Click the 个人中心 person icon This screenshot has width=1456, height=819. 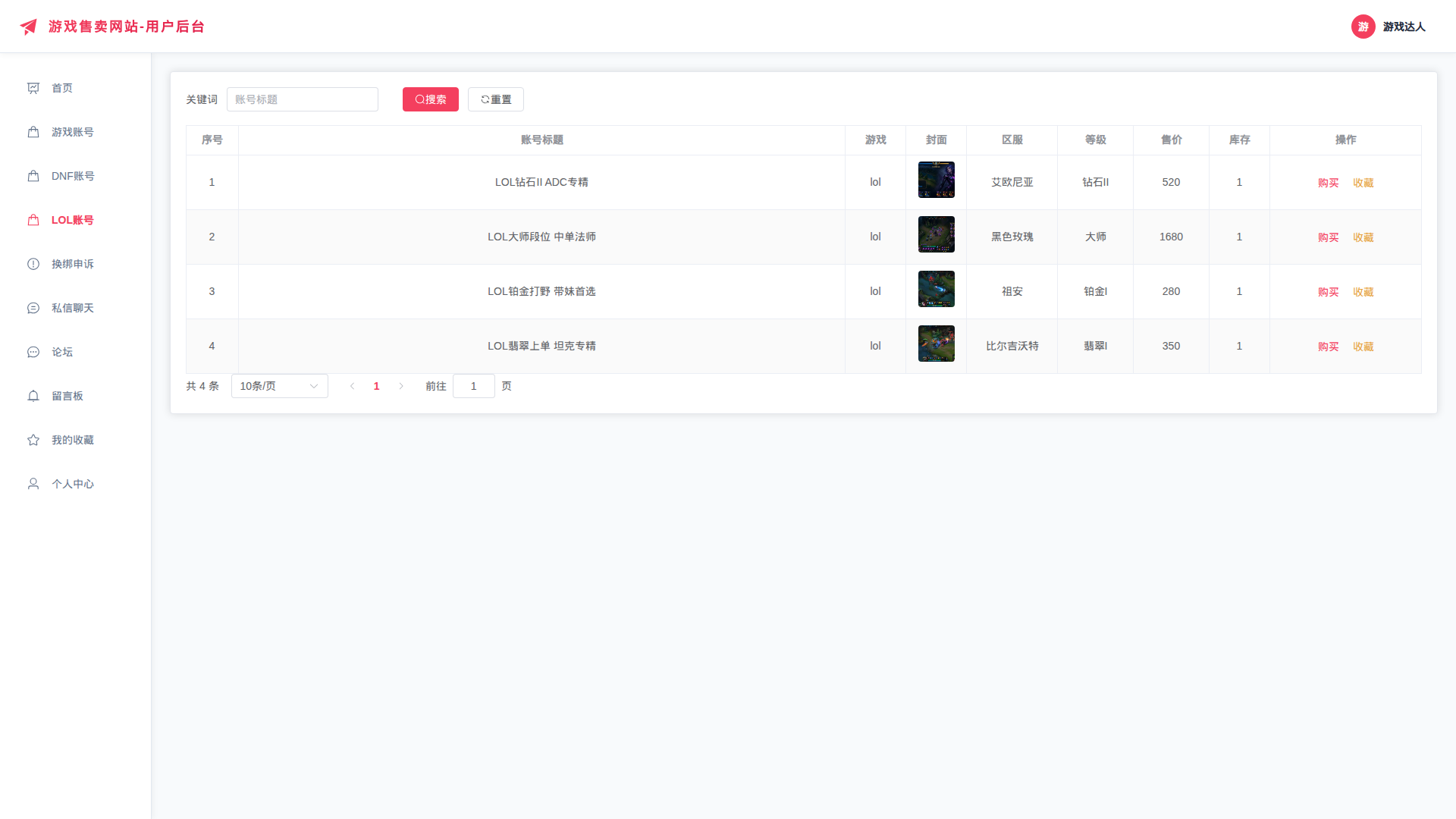[x=33, y=484]
